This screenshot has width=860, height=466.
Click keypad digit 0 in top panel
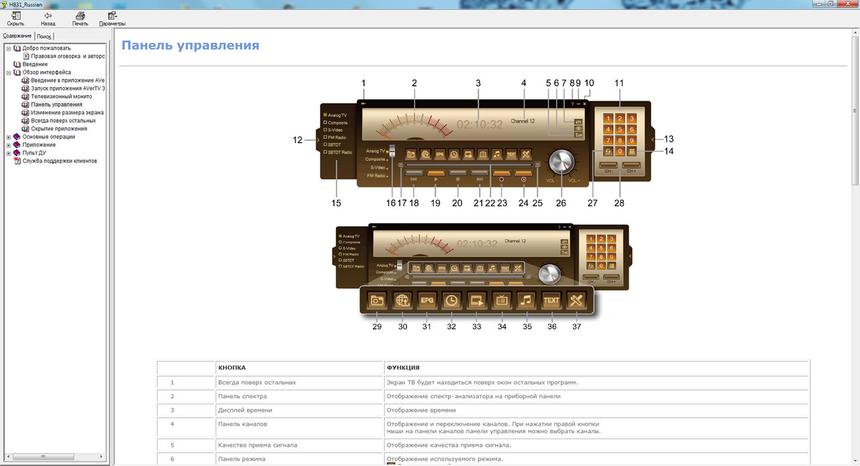[x=620, y=151]
